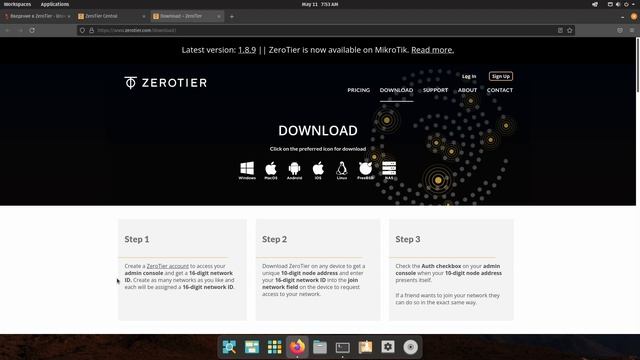Click the DOWNLOAD page heading

tap(318, 131)
